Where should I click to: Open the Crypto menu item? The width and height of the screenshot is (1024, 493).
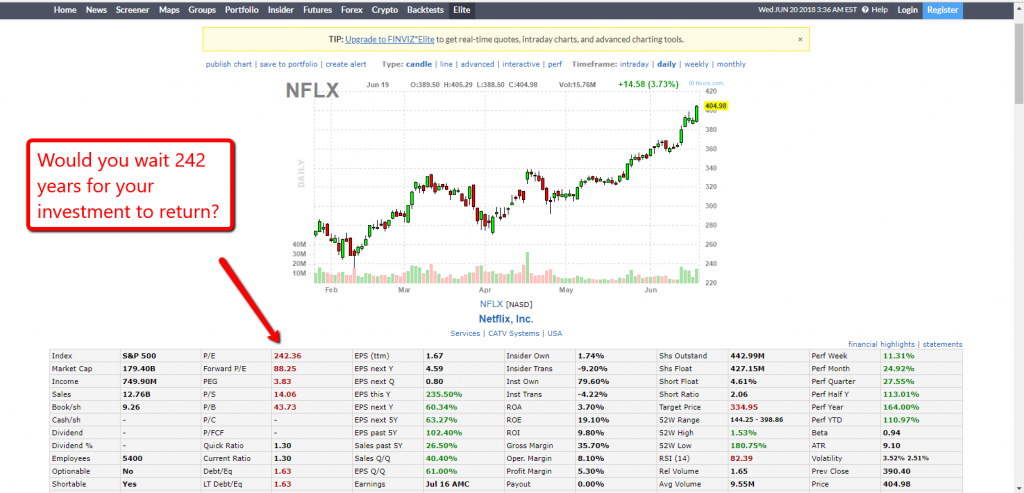tap(385, 10)
